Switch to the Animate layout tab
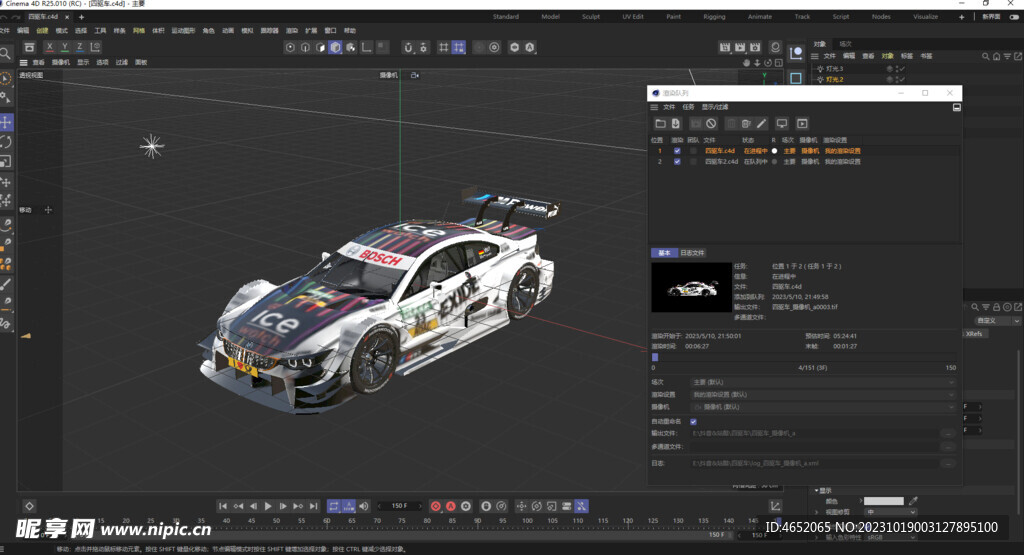Screen dimensions: 1024x555 click(760, 17)
